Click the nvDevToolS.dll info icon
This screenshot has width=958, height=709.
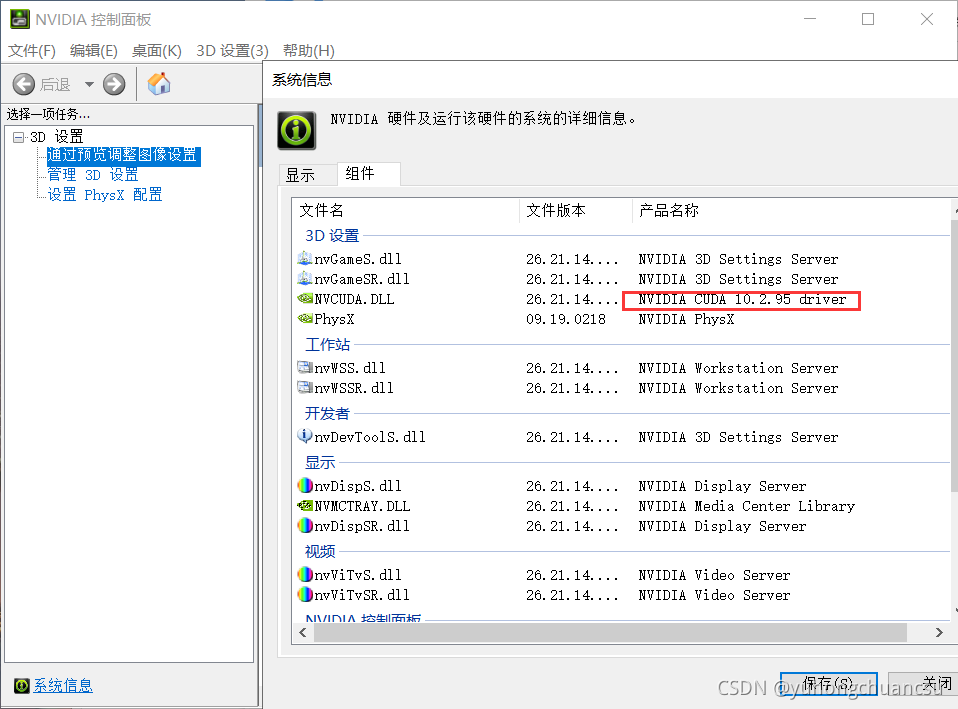pos(304,436)
